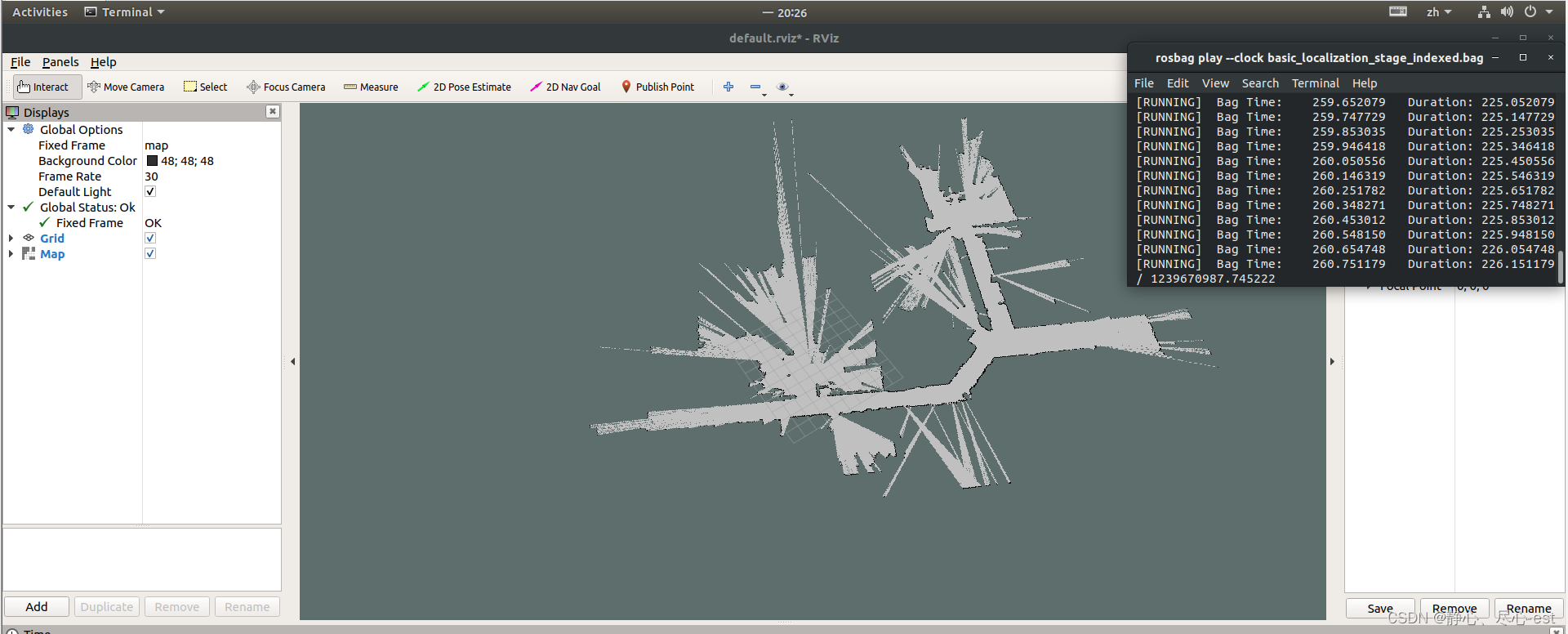This screenshot has height=634, width=1568.
Task: Click the Grid display icon
Action: [29, 238]
